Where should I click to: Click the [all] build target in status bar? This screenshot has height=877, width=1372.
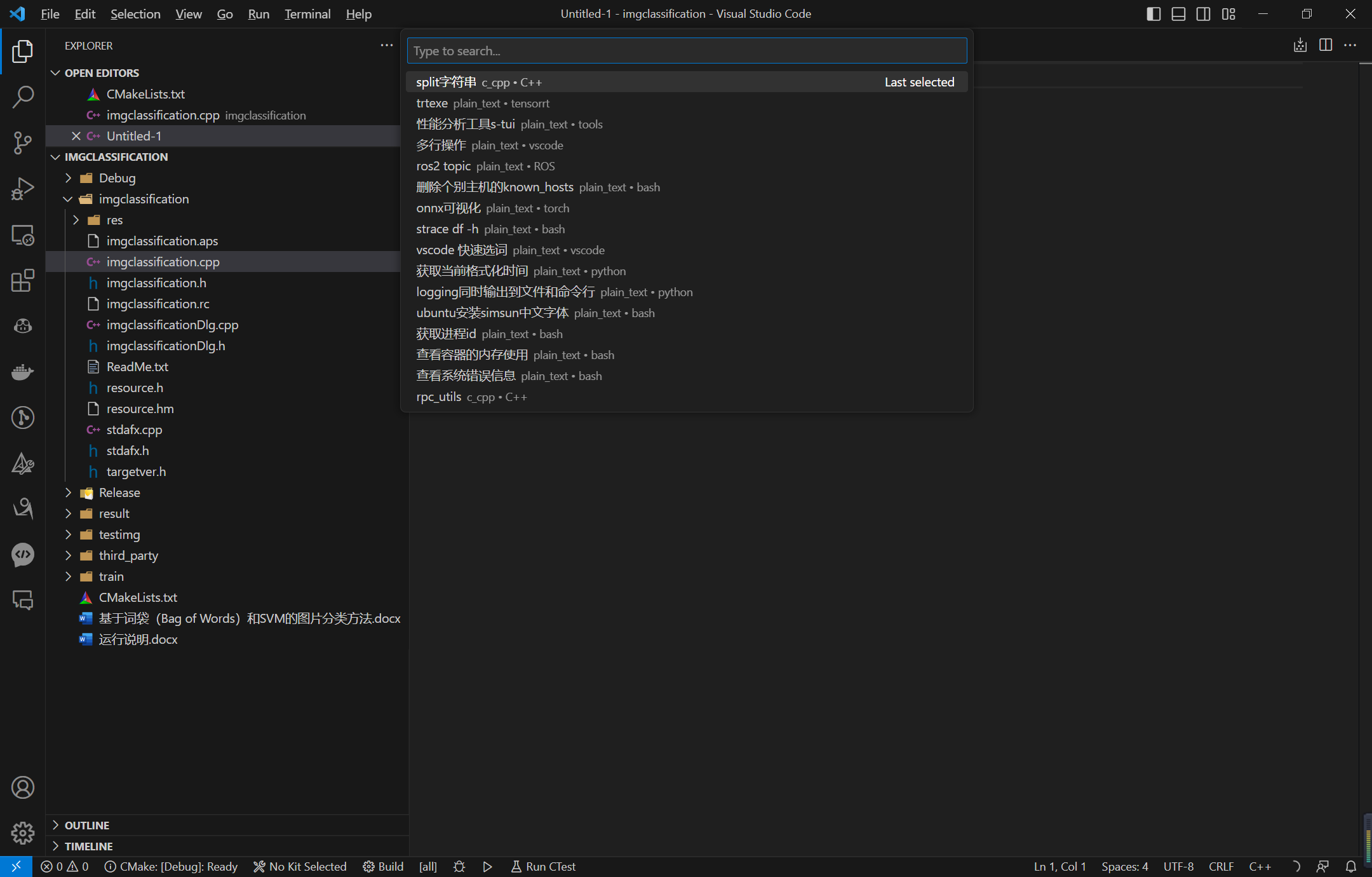tap(428, 867)
